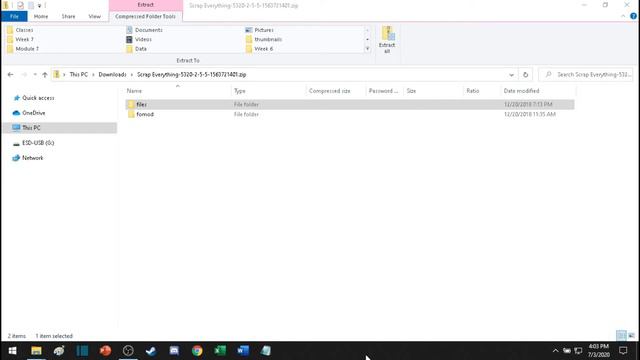Sort by the Name column

tap(134, 91)
